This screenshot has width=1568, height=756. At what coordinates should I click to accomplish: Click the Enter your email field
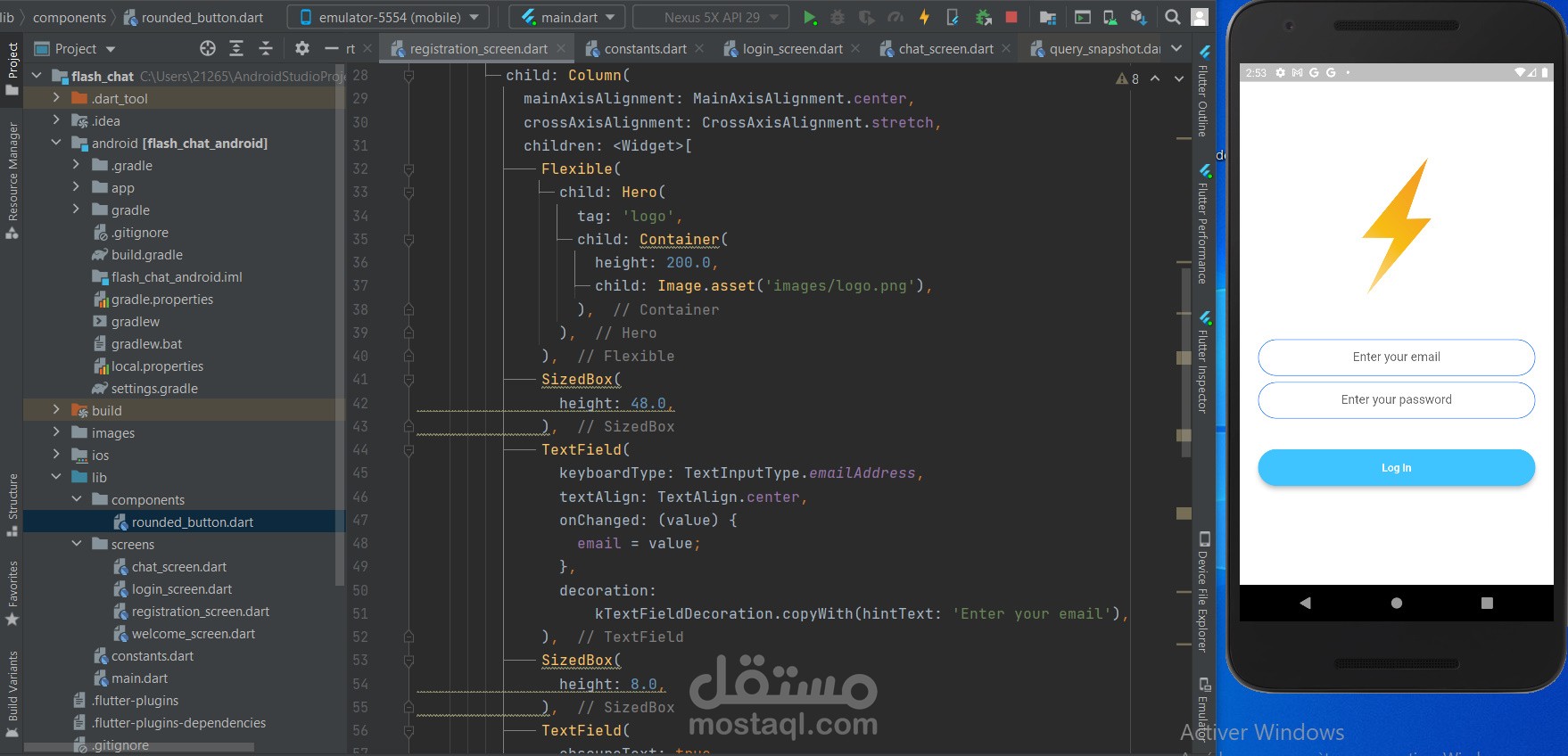pyautogui.click(x=1396, y=357)
